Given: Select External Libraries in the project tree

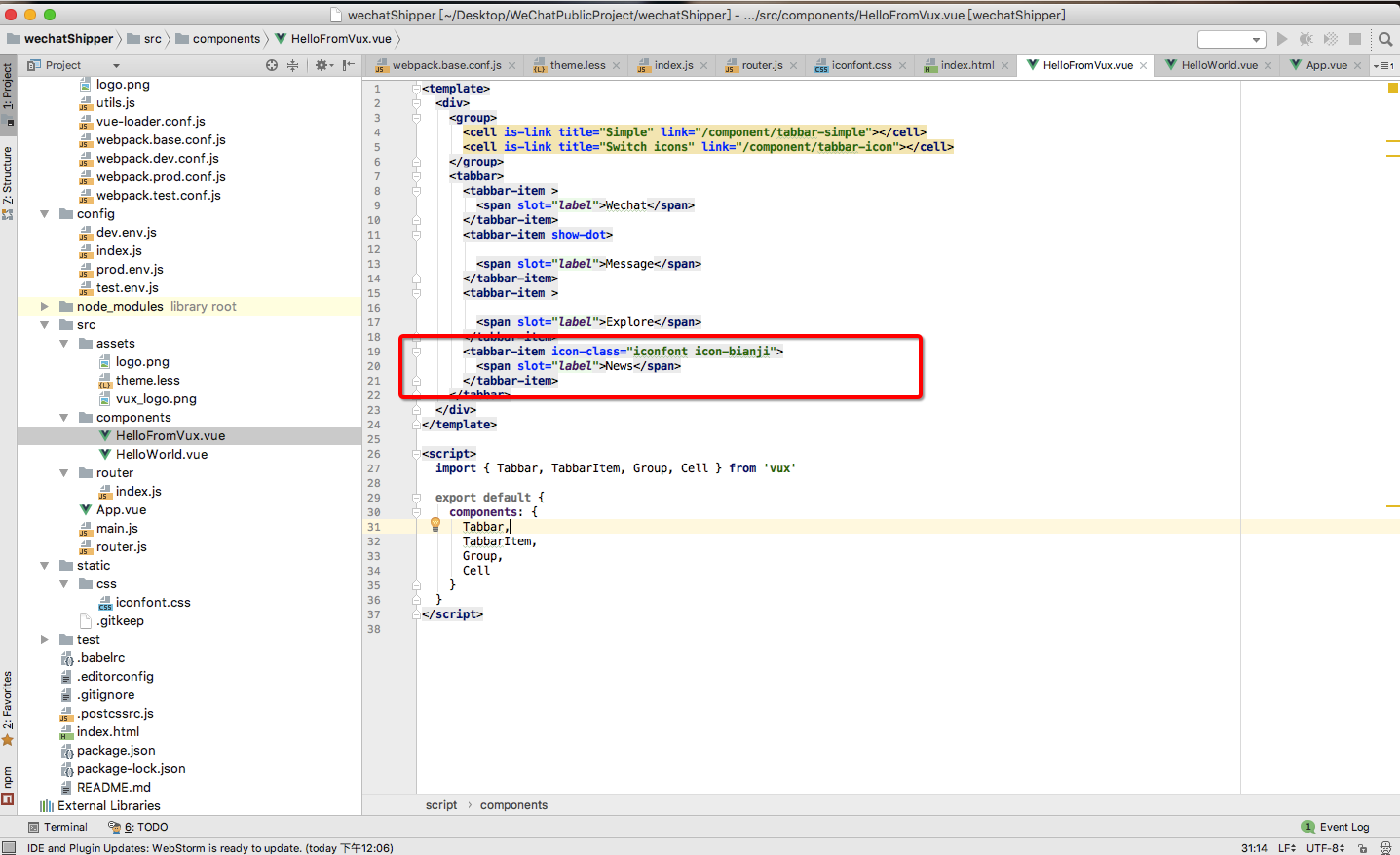Looking at the screenshot, I should (109, 805).
